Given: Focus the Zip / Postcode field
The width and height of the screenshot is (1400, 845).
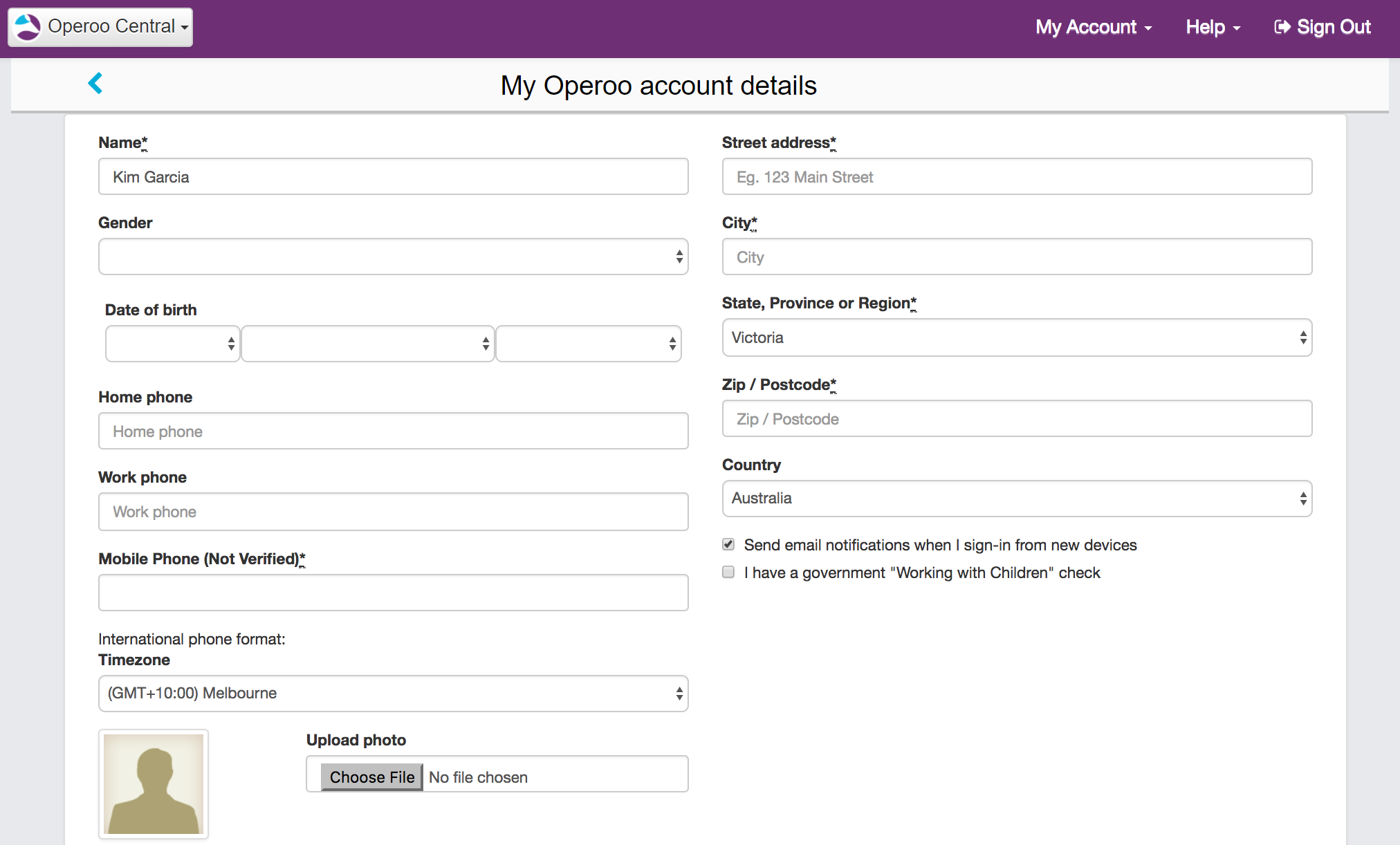Looking at the screenshot, I should click(x=1017, y=419).
